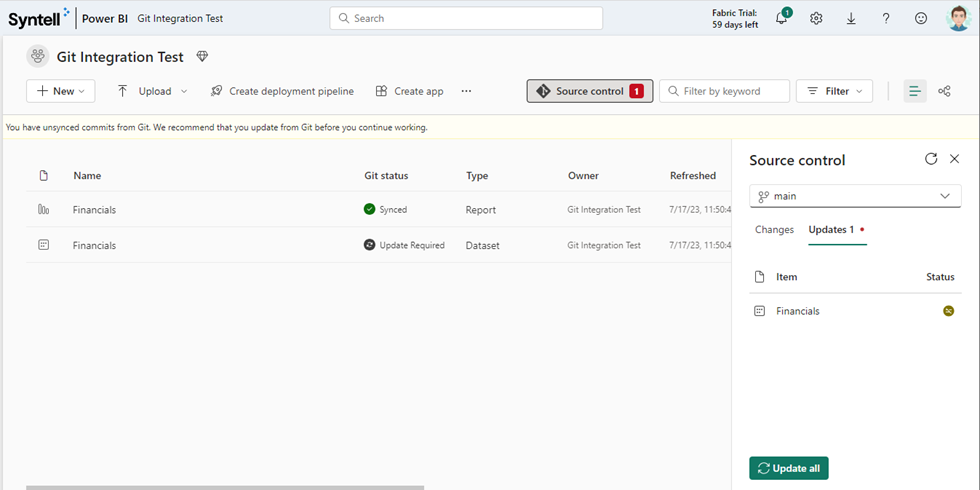Sort by Owner column header

pos(583,176)
